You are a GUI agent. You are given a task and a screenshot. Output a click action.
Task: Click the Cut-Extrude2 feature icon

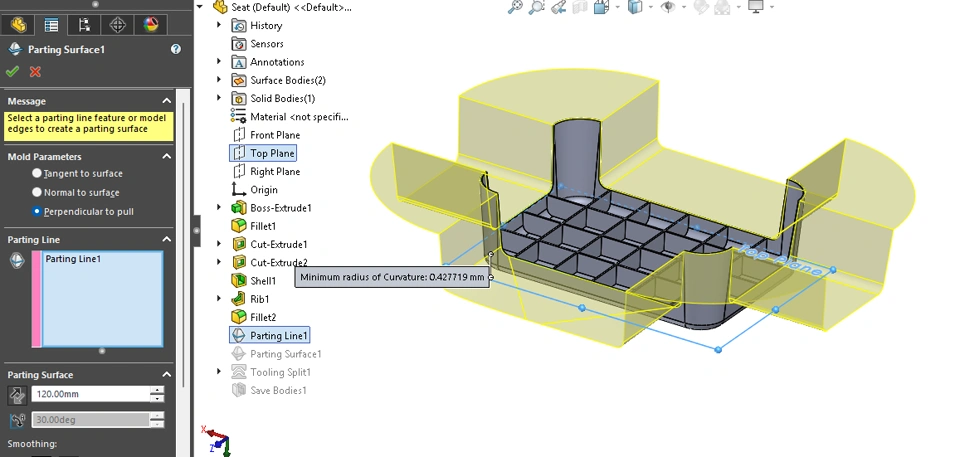238,262
